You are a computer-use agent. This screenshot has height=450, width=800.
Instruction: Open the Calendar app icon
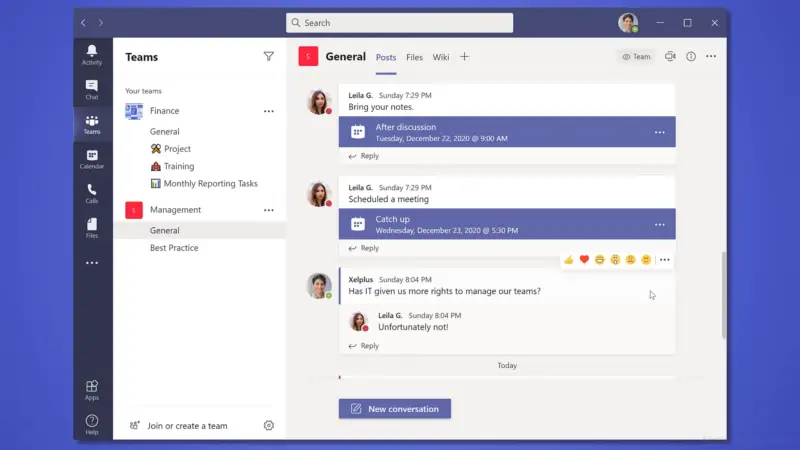(92, 159)
